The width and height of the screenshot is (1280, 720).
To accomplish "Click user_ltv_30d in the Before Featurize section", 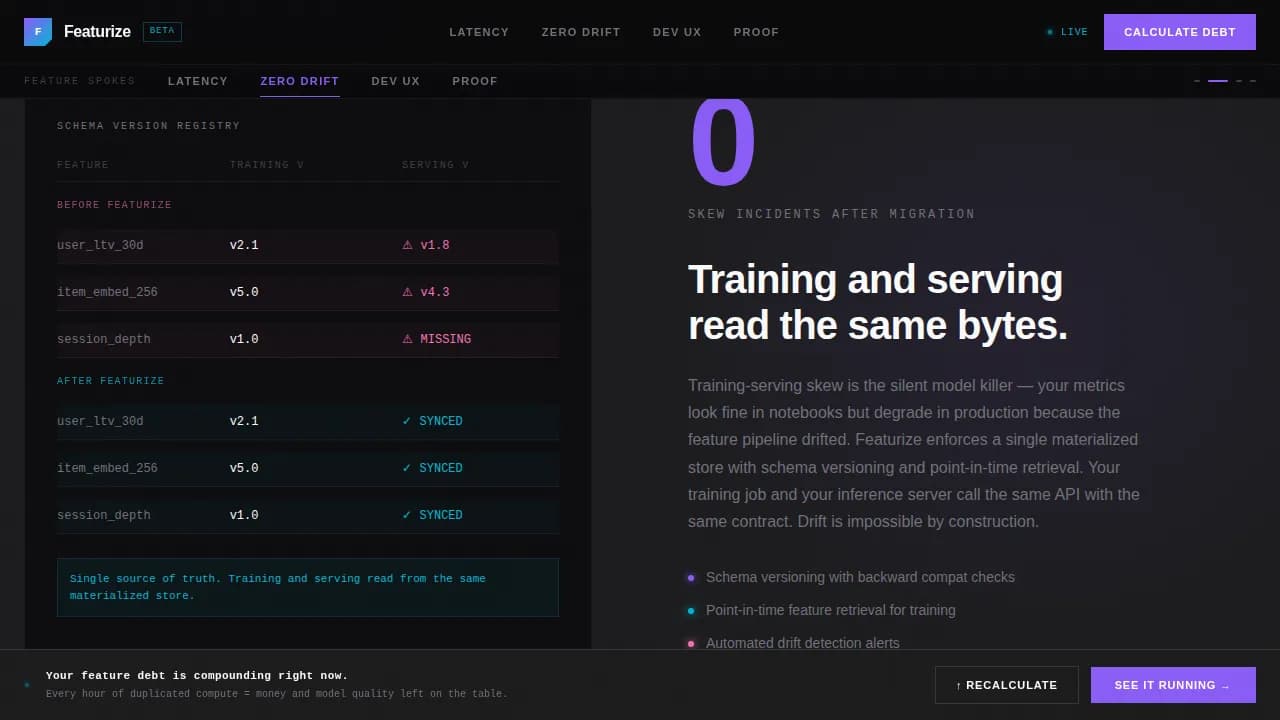I will [100, 245].
